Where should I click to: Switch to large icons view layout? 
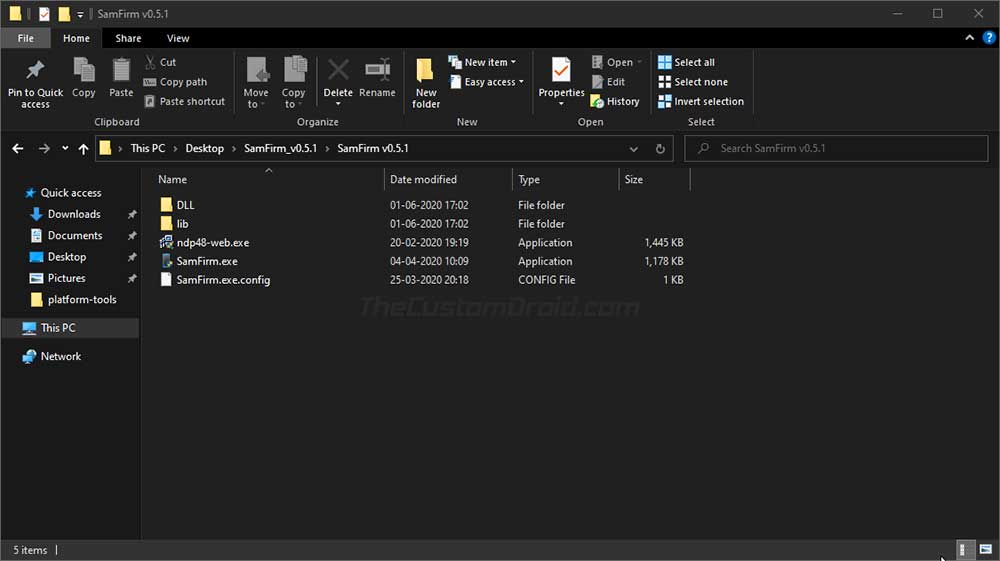pos(986,550)
